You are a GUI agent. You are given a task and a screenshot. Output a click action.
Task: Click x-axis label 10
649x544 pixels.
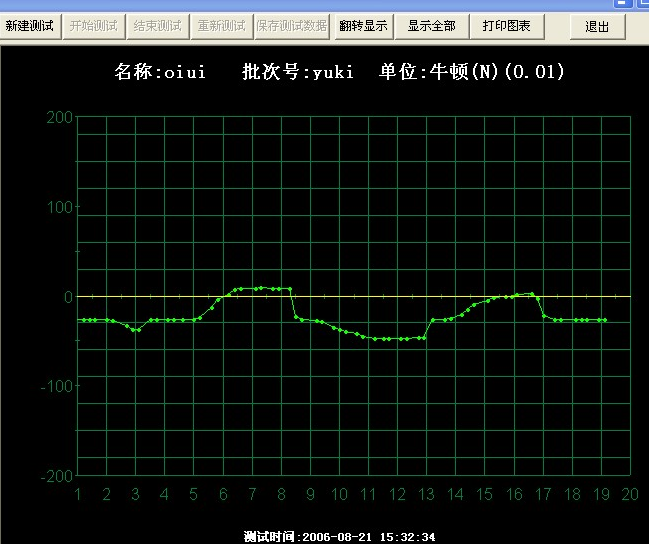[x=339, y=494]
